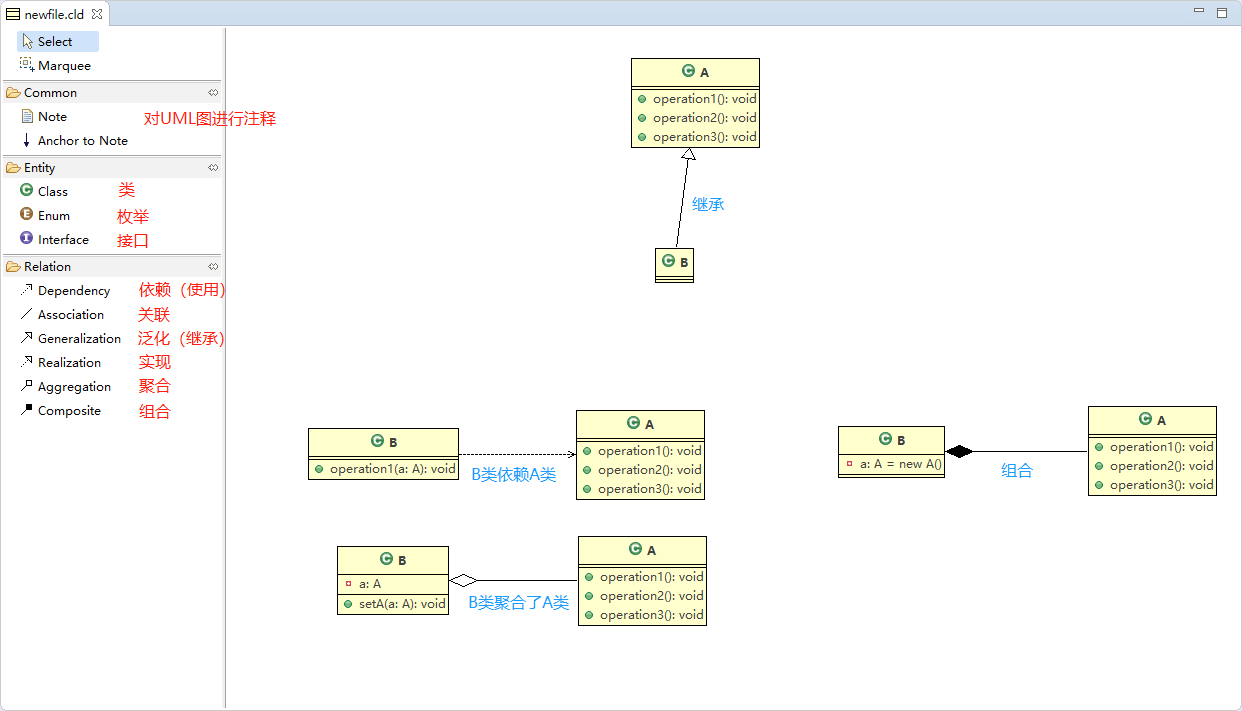1242x711 pixels.
Task: Select the Select tool in the palette
Action: 57,41
